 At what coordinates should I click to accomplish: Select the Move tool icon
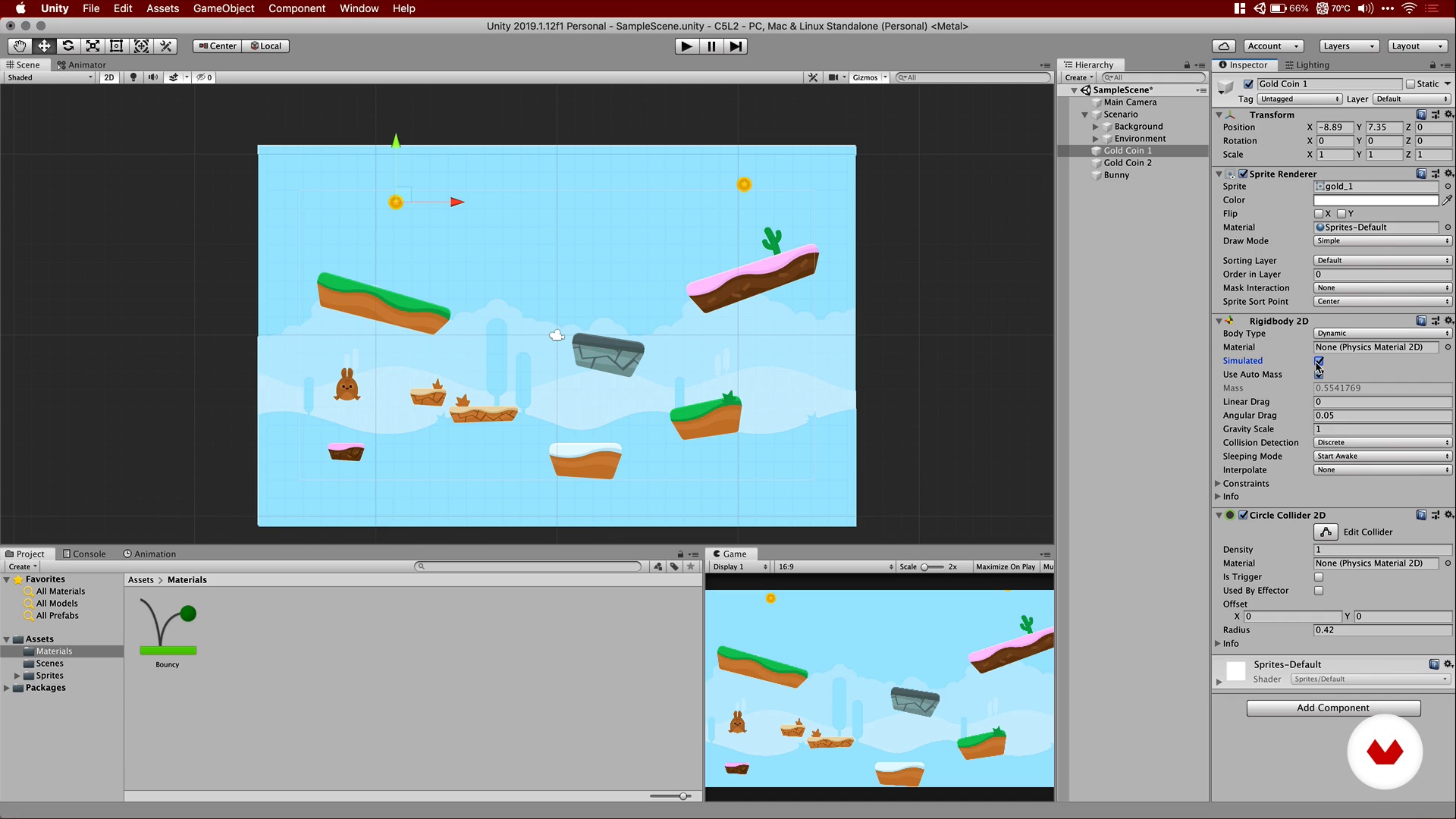tap(44, 46)
